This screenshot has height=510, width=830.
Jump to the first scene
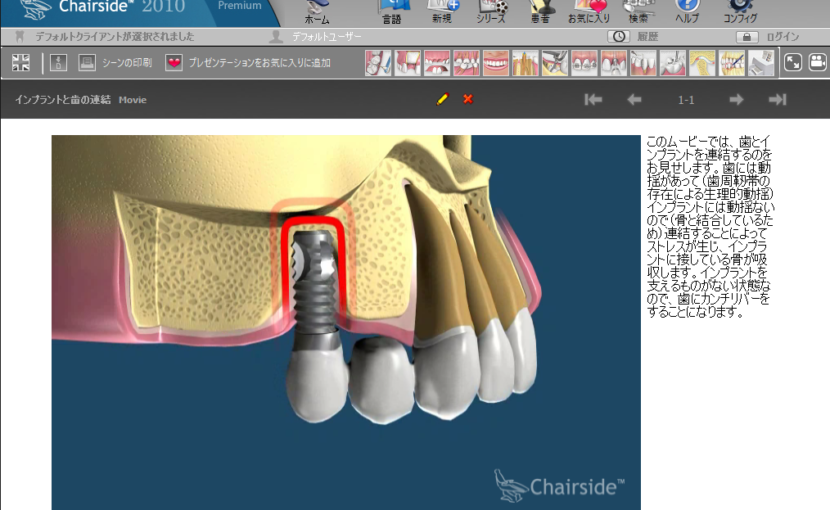593,99
